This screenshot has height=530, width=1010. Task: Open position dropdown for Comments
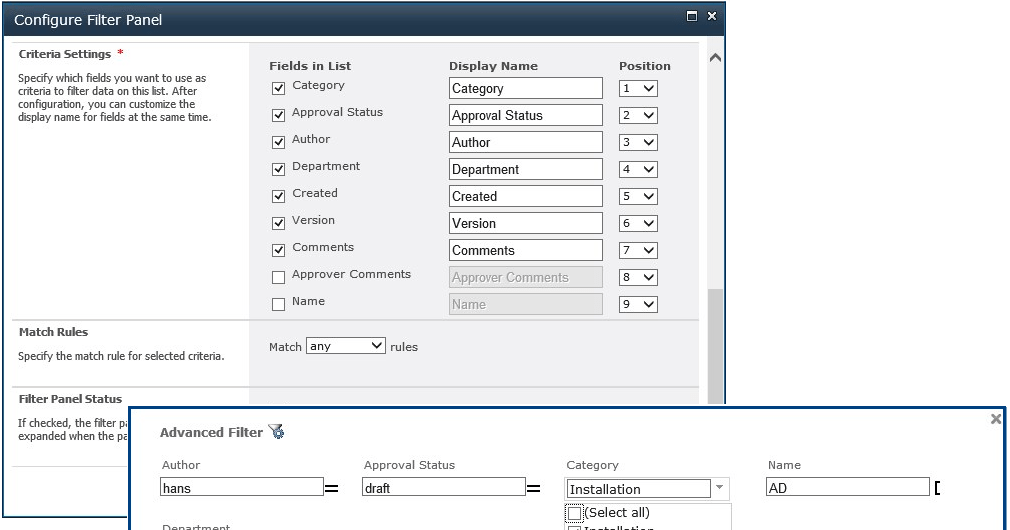click(638, 251)
